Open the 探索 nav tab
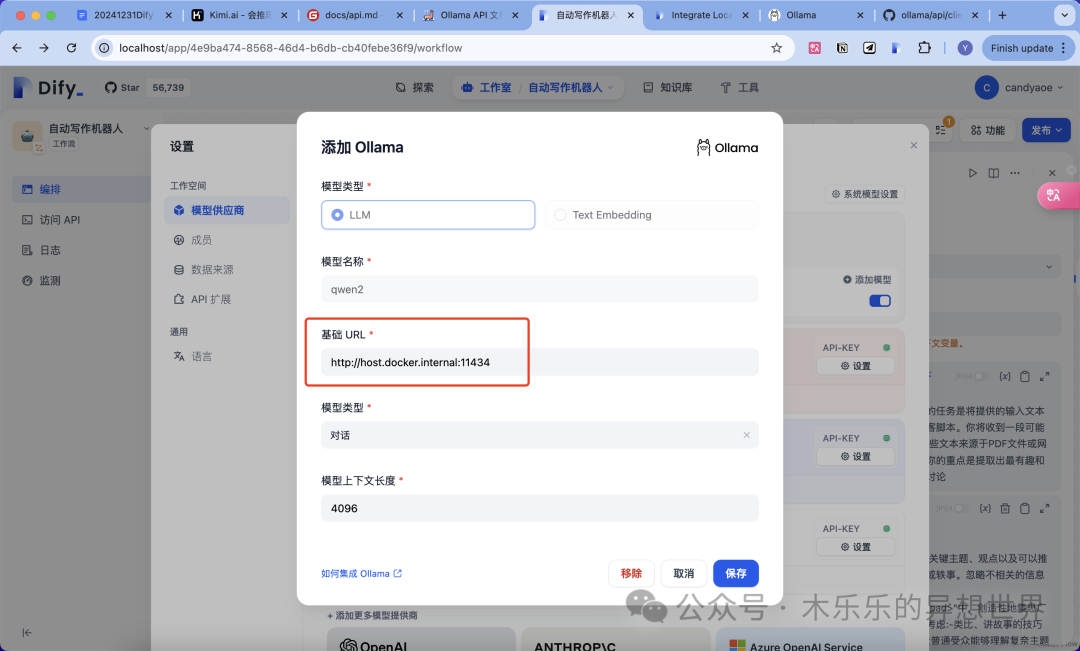The width and height of the screenshot is (1080, 651). (x=415, y=87)
